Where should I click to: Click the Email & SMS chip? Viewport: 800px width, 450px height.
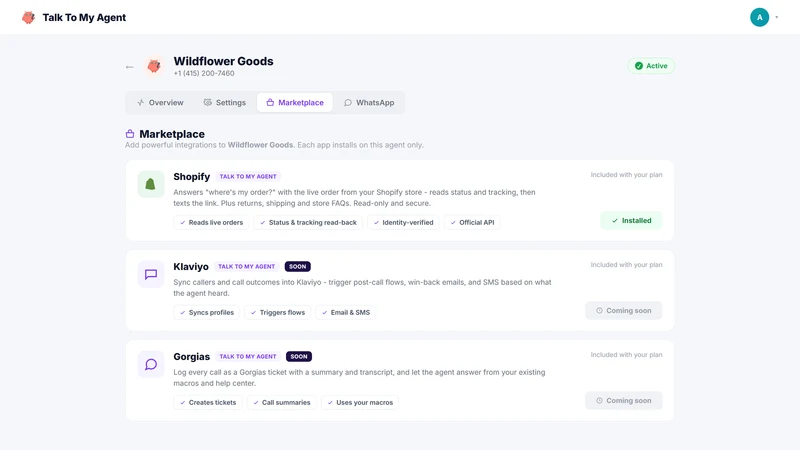click(345, 312)
